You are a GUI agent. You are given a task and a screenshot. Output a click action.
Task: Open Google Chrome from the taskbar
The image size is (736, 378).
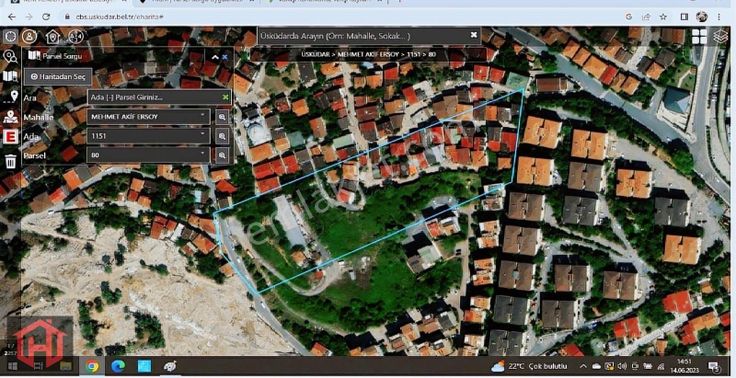click(92, 366)
